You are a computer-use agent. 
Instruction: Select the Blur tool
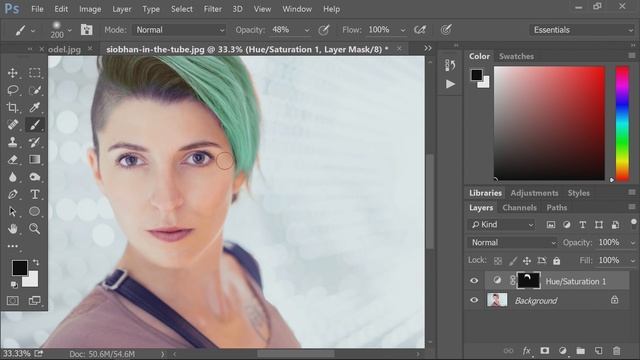(x=13, y=177)
